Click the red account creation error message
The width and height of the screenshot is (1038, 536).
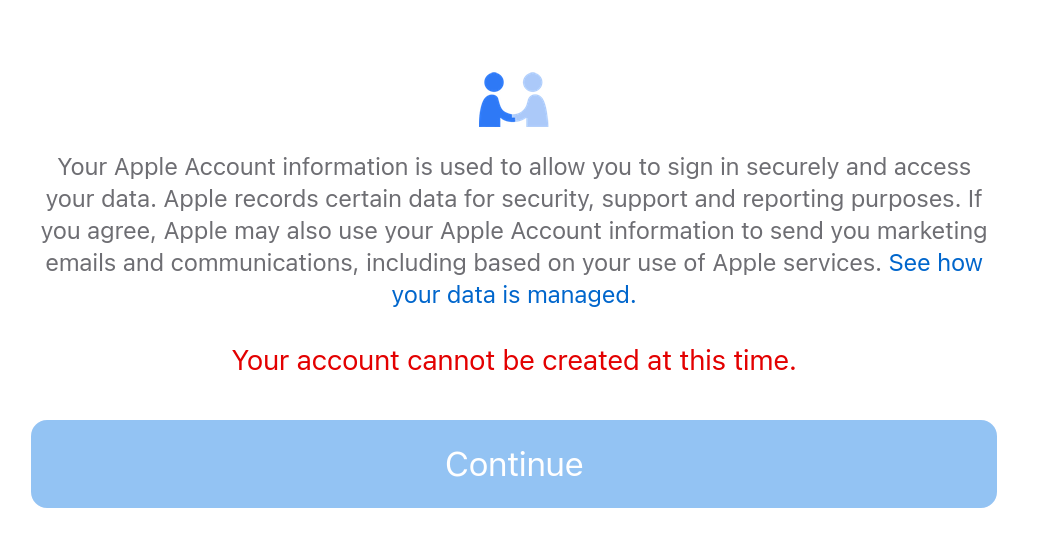click(x=514, y=361)
